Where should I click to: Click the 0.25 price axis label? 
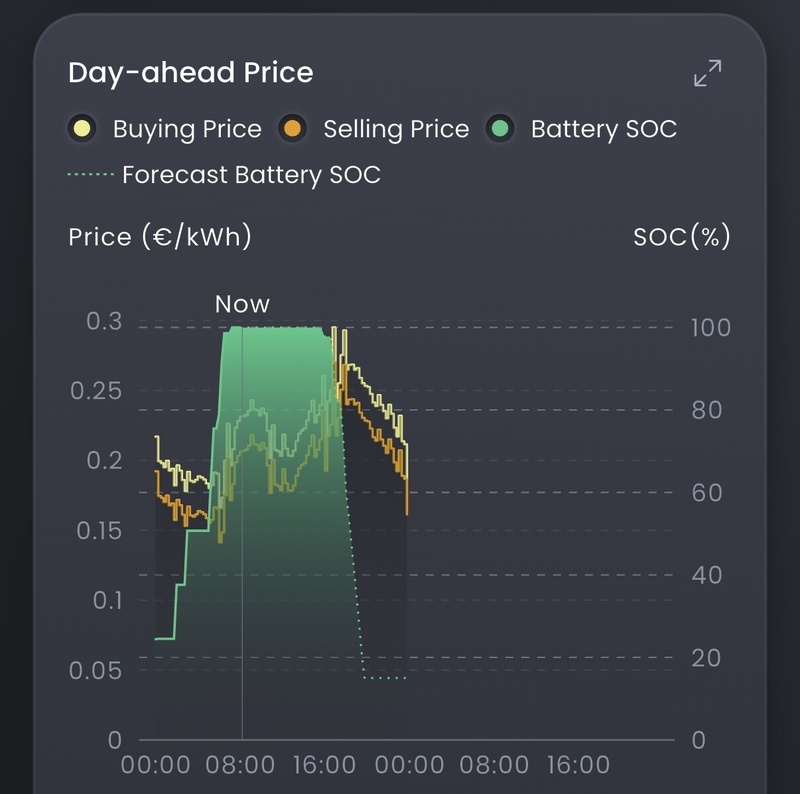(95, 390)
